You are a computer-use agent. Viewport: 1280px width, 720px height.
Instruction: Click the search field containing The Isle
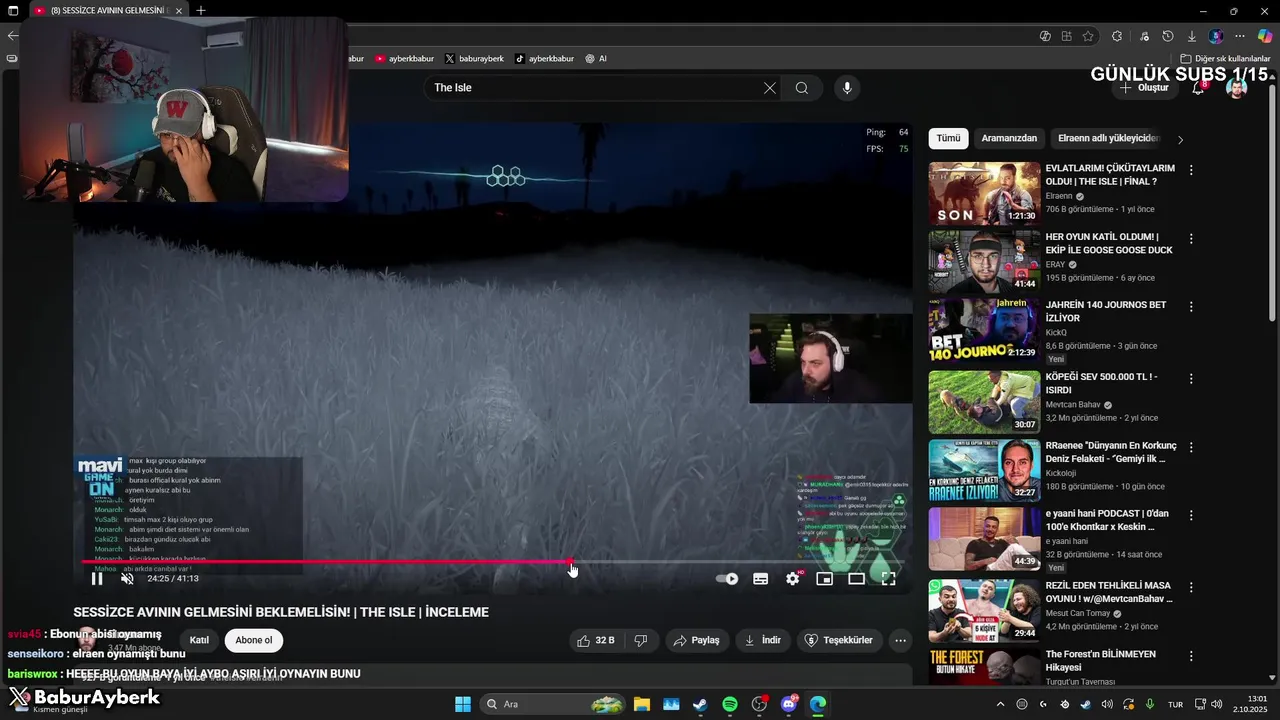pyautogui.click(x=593, y=88)
